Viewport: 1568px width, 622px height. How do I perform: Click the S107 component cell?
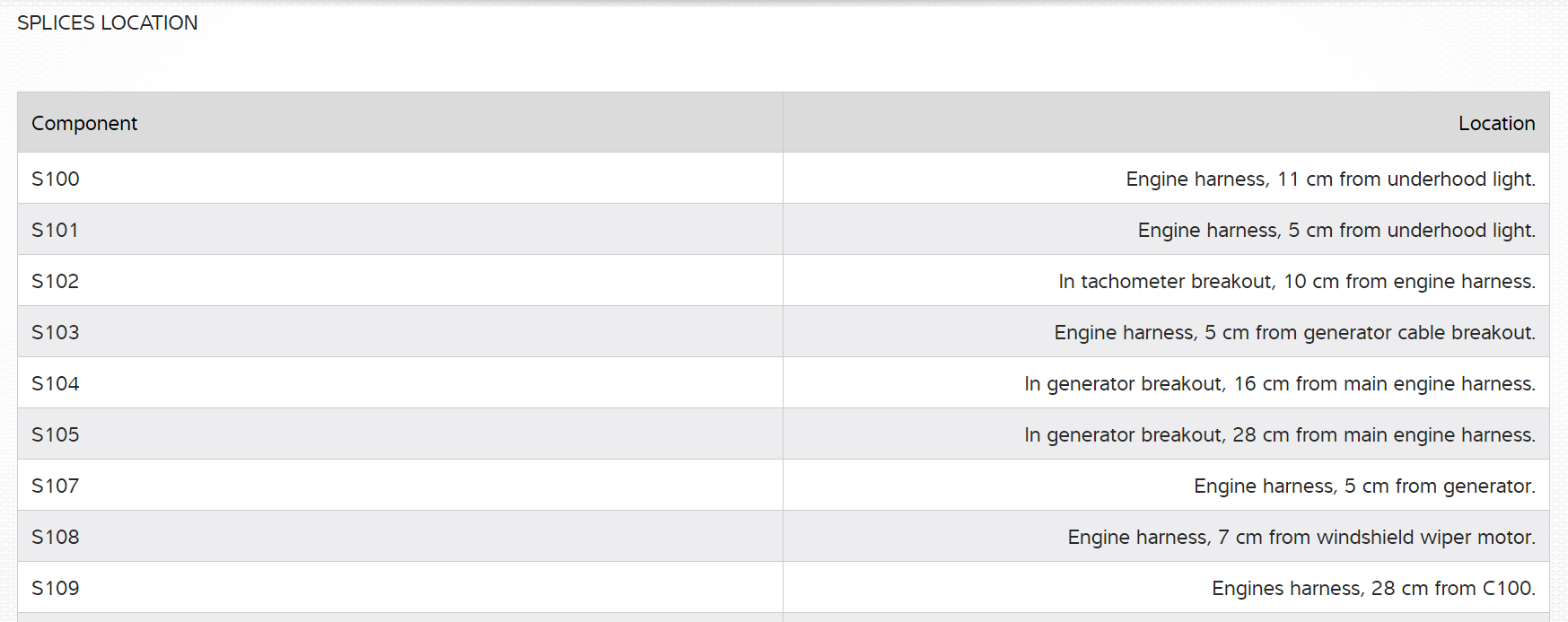[56, 486]
